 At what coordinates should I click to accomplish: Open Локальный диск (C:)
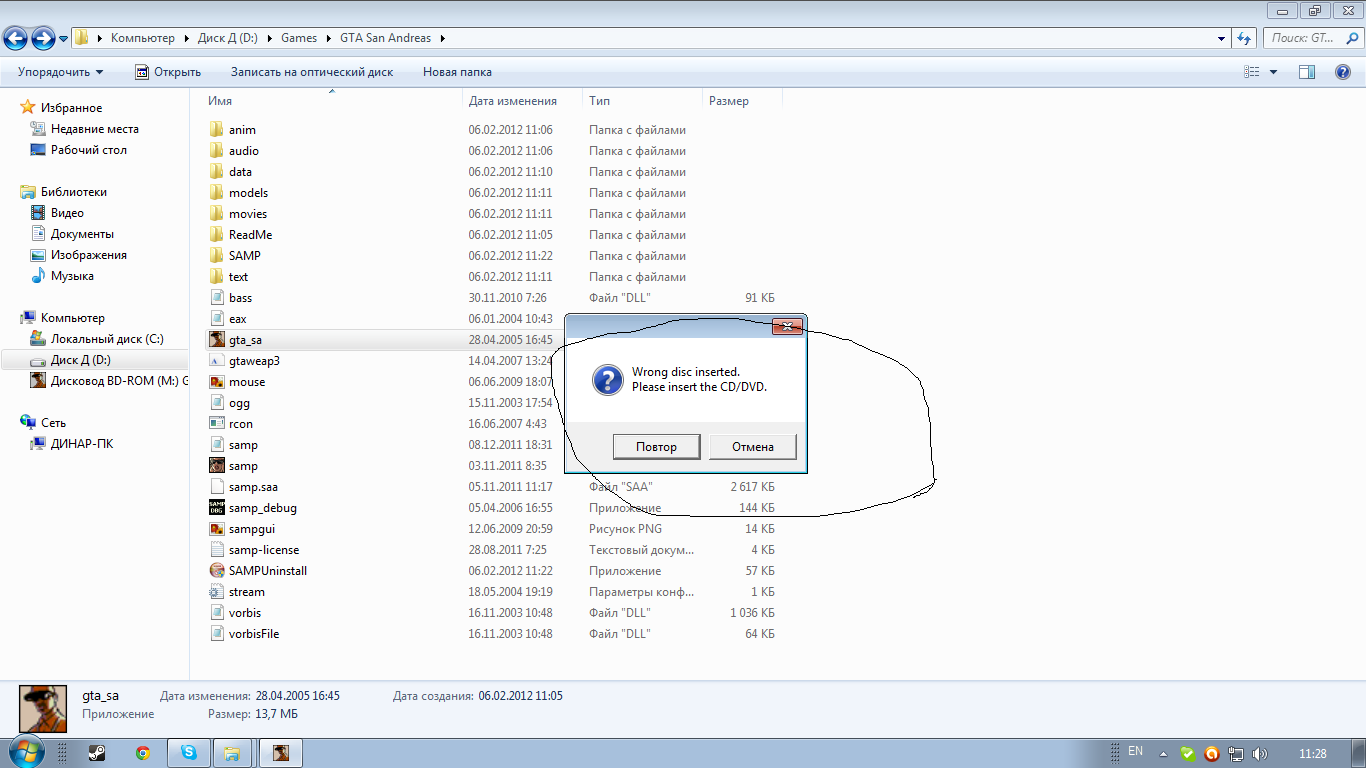click(x=107, y=339)
